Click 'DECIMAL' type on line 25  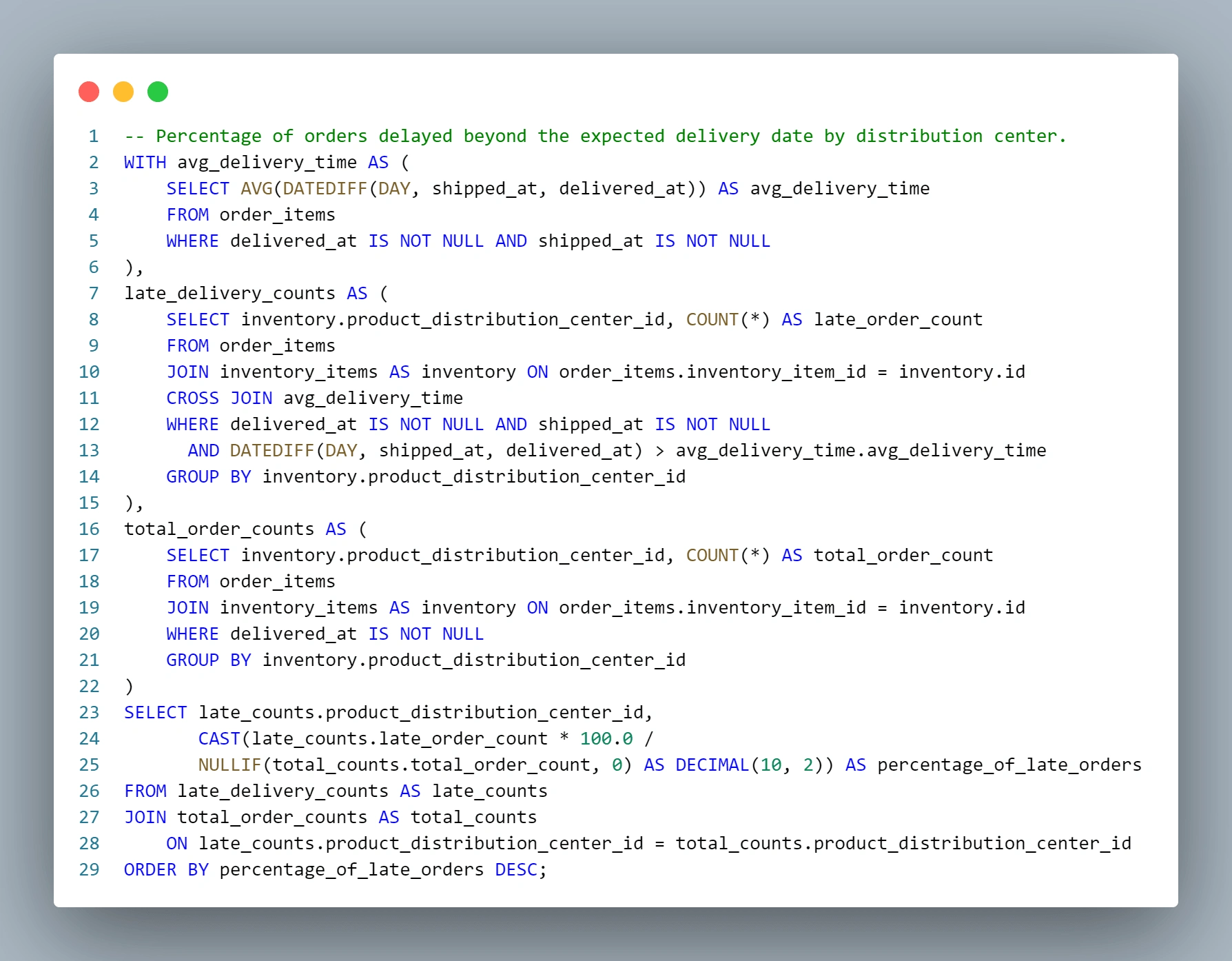712,765
